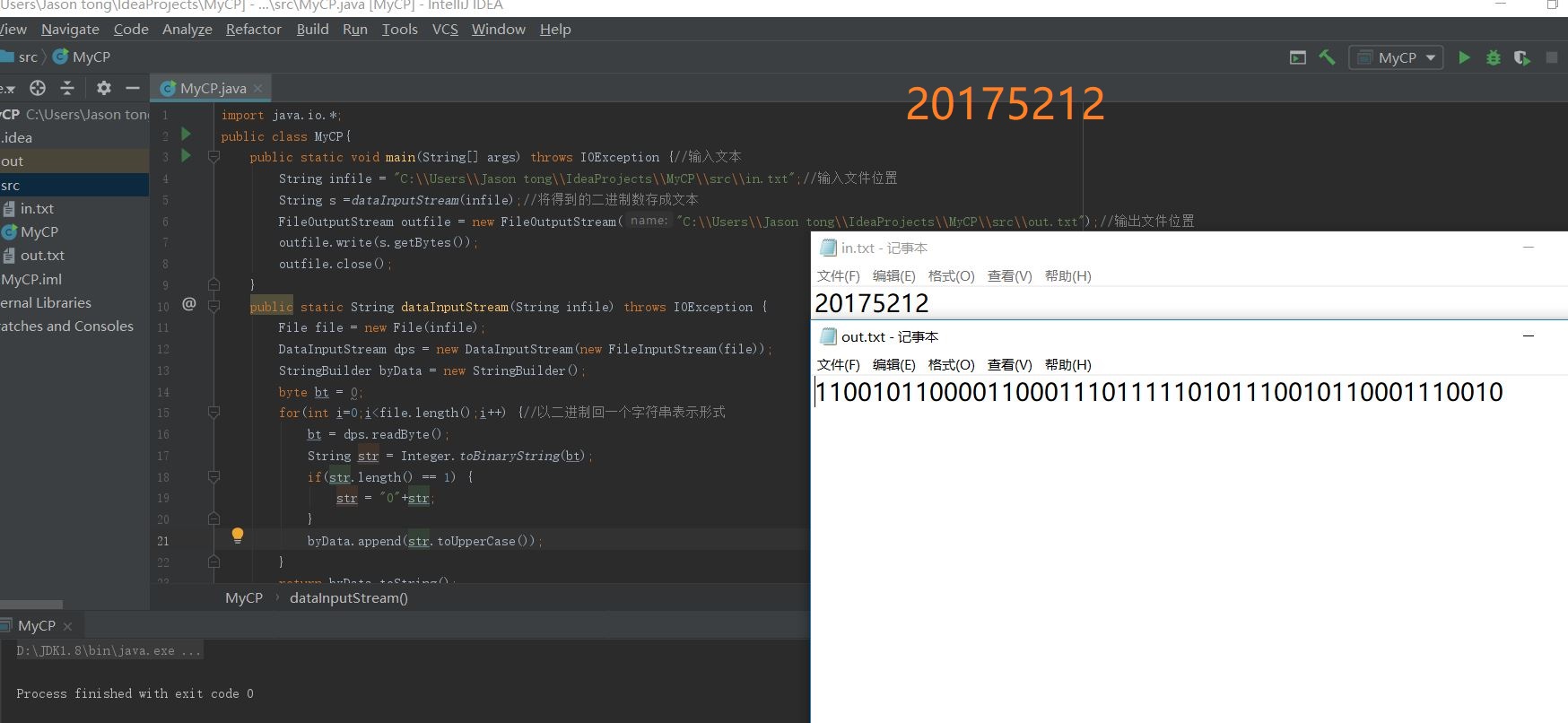The width and height of the screenshot is (1568, 723).
Task: Collapse the if block fold marker on line 18
Action: [213, 477]
